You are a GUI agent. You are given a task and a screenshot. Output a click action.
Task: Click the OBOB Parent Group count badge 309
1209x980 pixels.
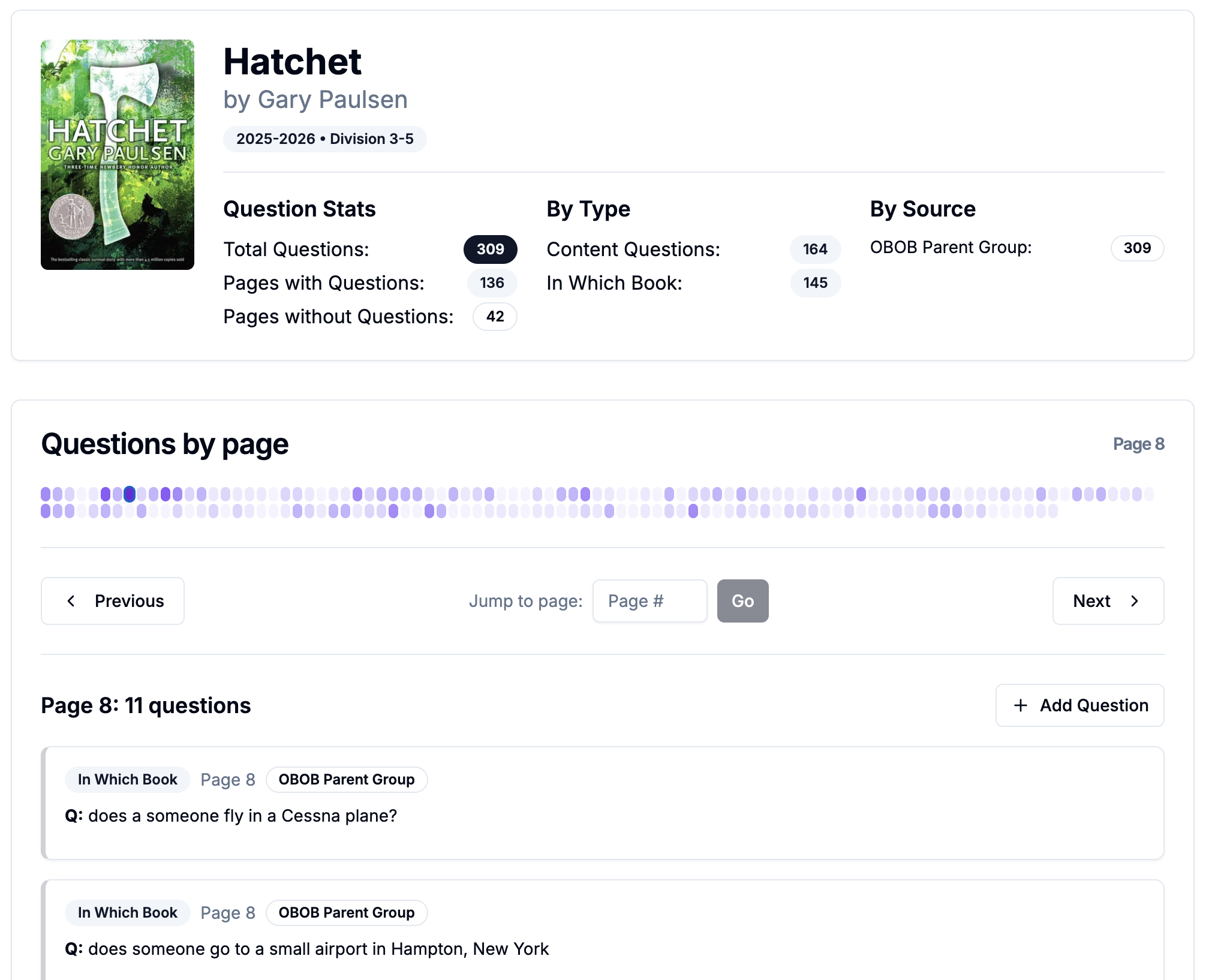pos(1137,248)
